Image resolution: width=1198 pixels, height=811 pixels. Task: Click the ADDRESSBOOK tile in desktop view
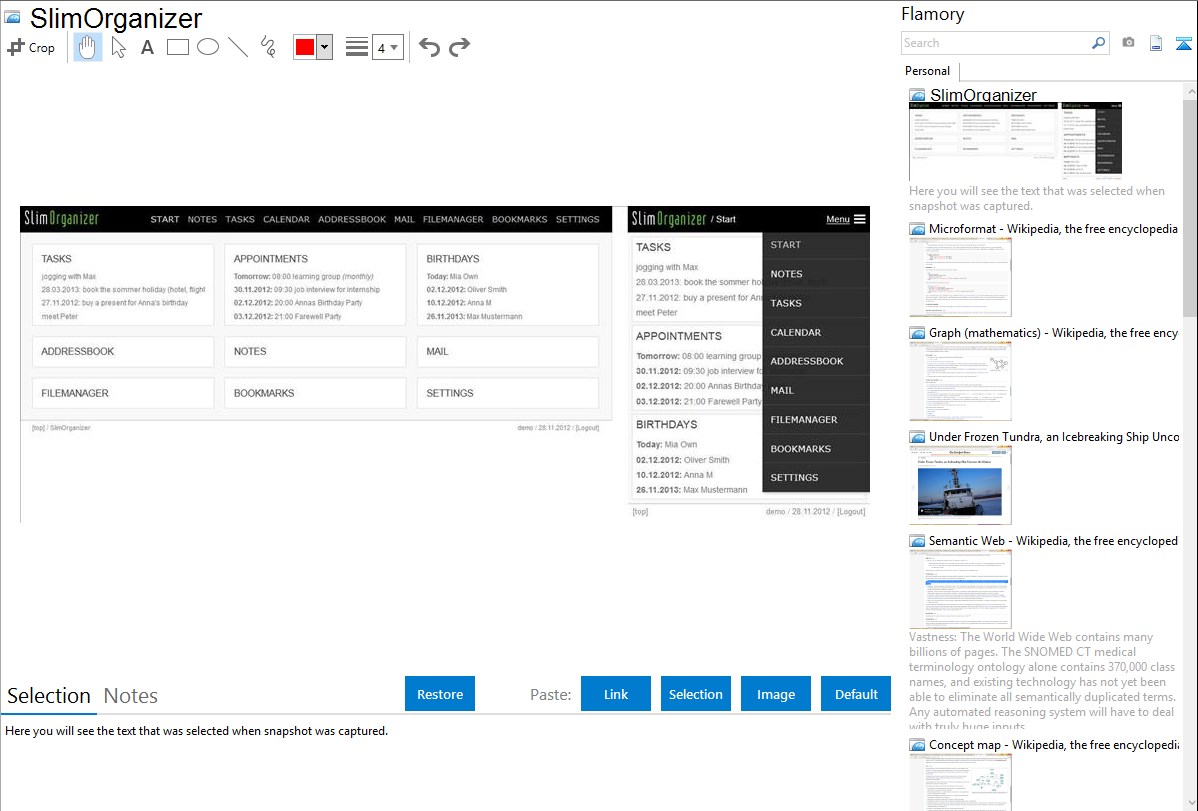123,352
